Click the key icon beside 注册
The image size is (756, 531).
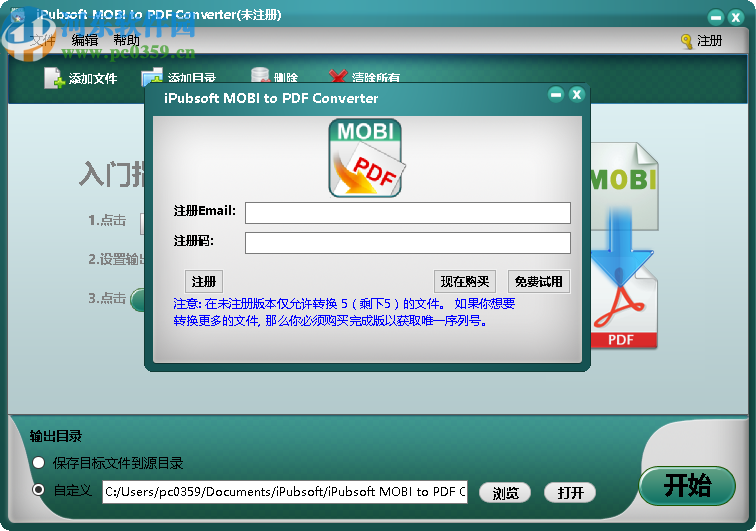[x=686, y=41]
